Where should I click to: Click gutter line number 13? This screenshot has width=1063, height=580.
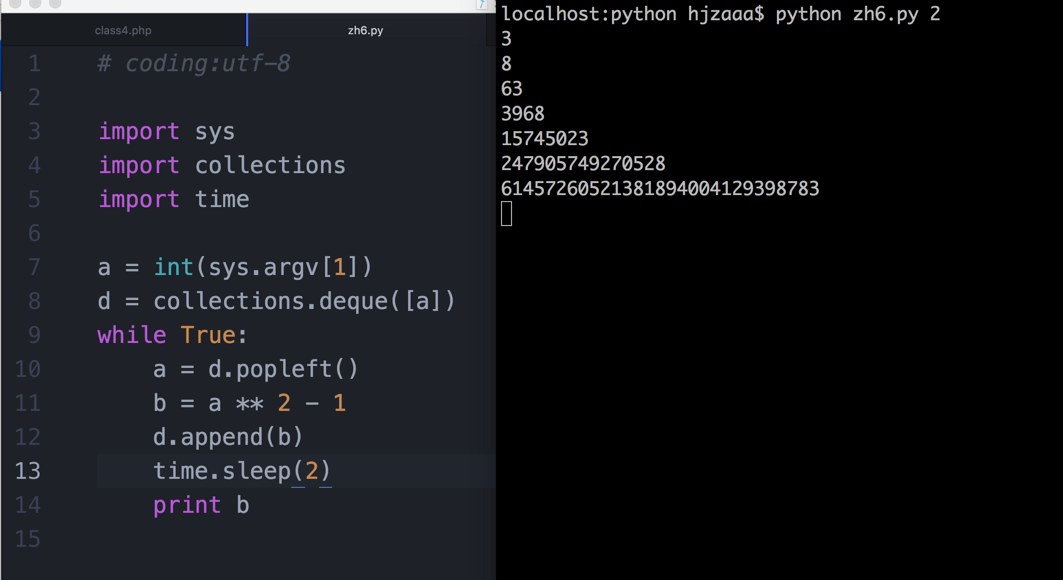(28, 470)
